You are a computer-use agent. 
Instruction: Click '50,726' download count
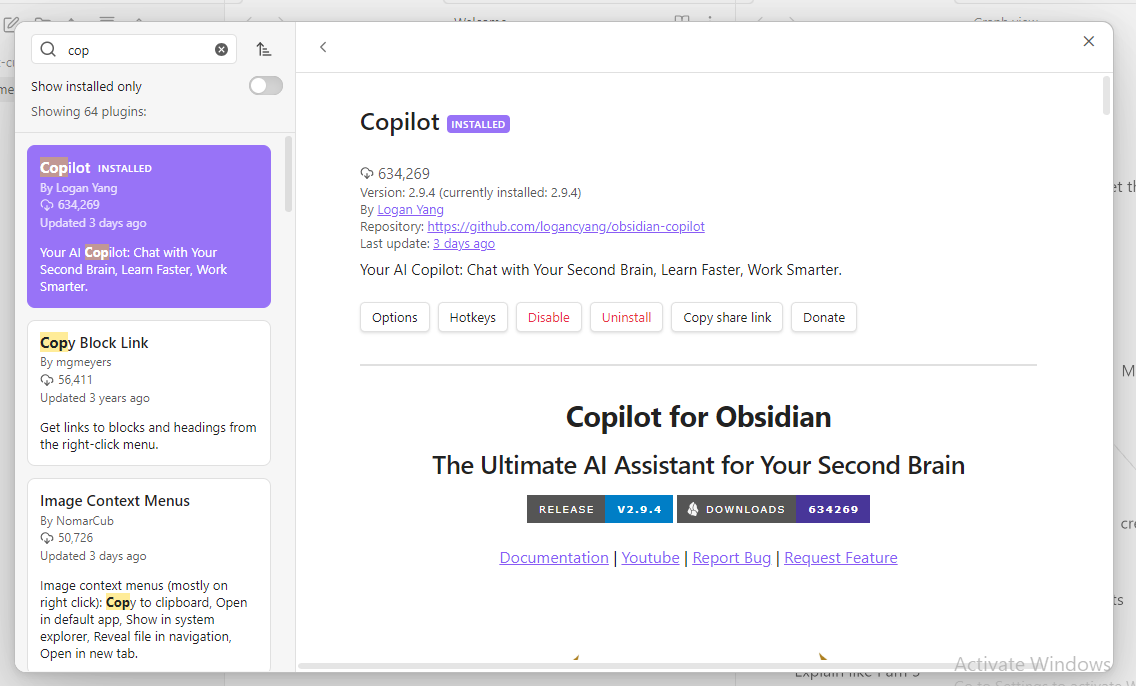click(75, 537)
